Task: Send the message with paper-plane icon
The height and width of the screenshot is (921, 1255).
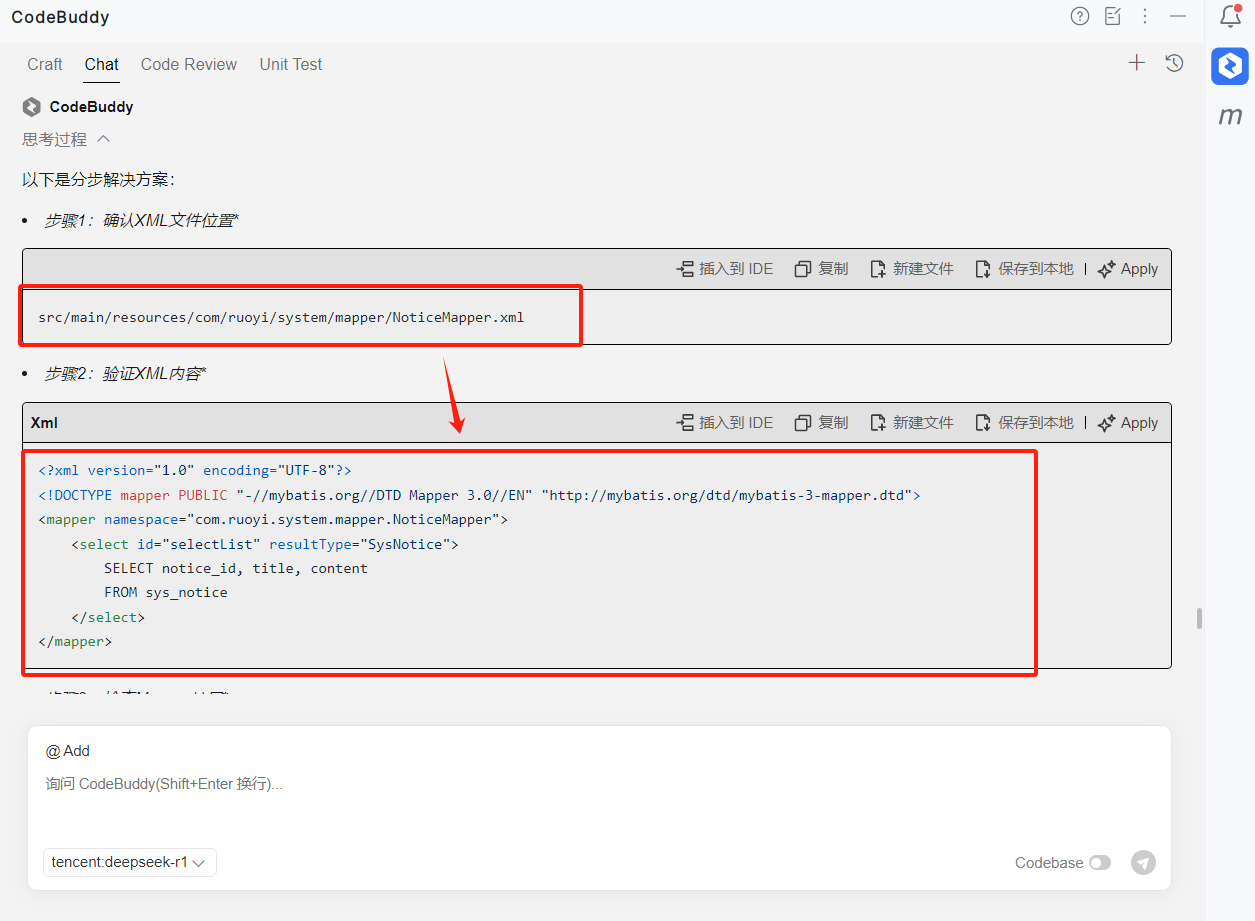Action: (1143, 862)
